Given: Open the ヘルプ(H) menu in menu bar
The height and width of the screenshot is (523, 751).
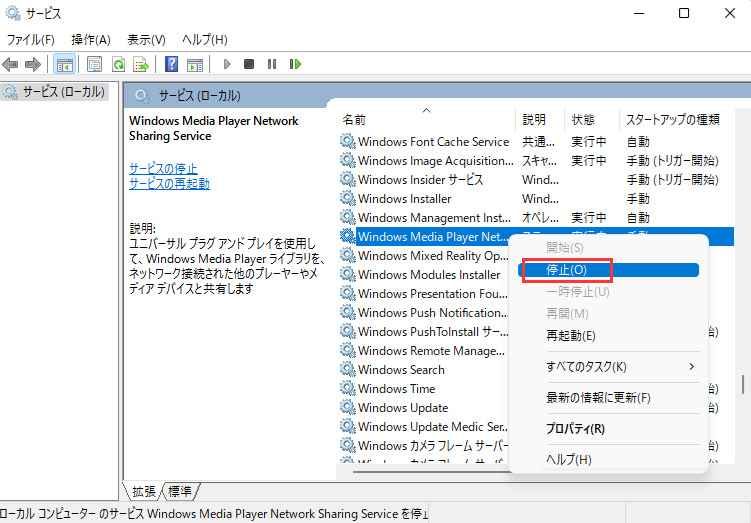Looking at the screenshot, I should point(205,39).
